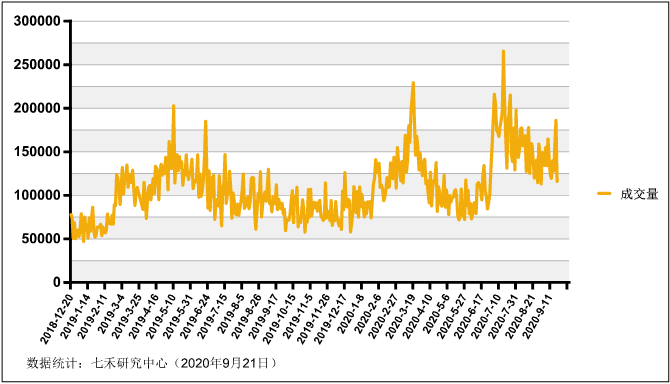This screenshot has width=670, height=384.
Task: Click the 2019-10-15 date label
Action: [x=279, y=318]
